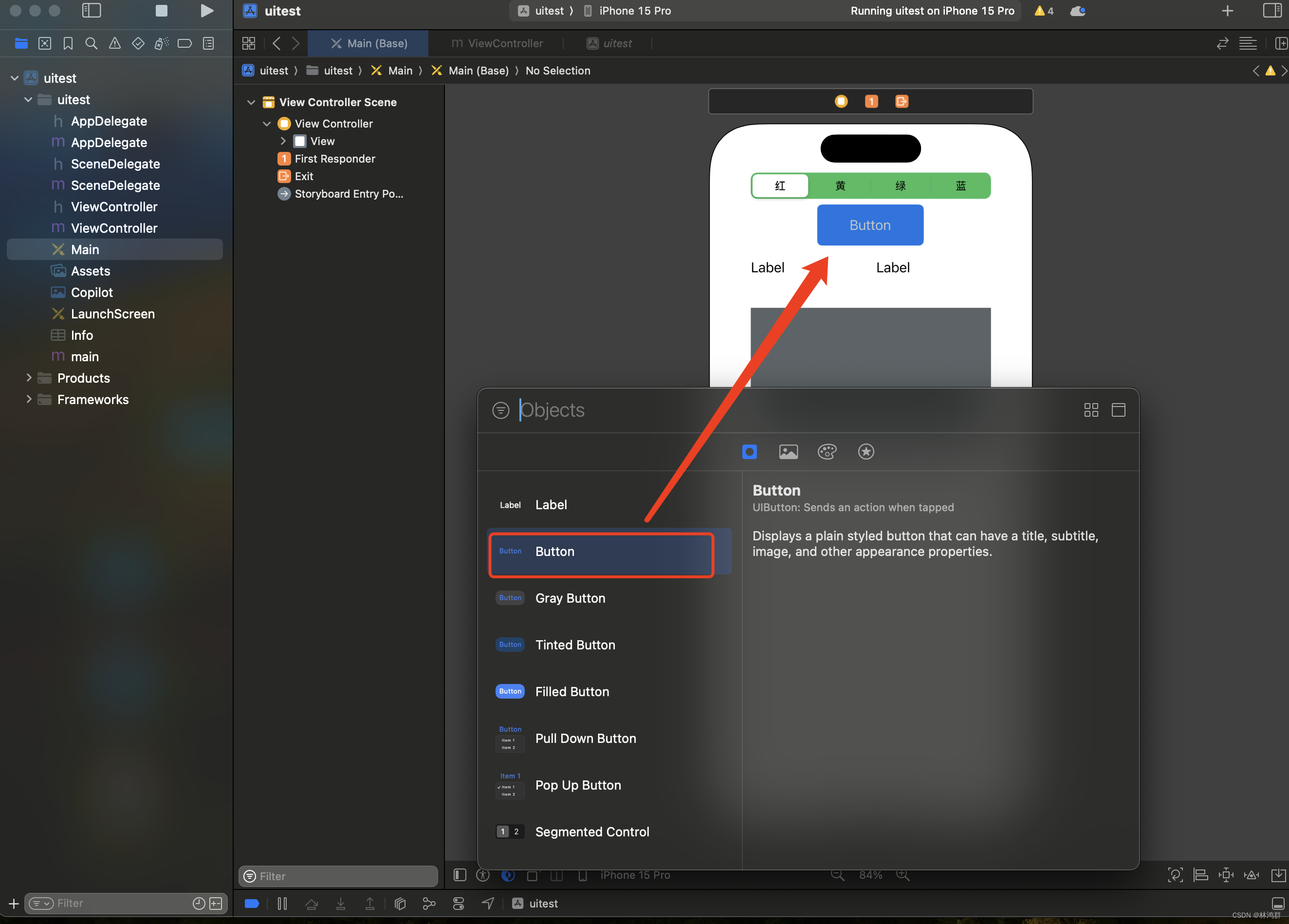
Task: Collapse the uitest group folder
Action: coord(28,99)
